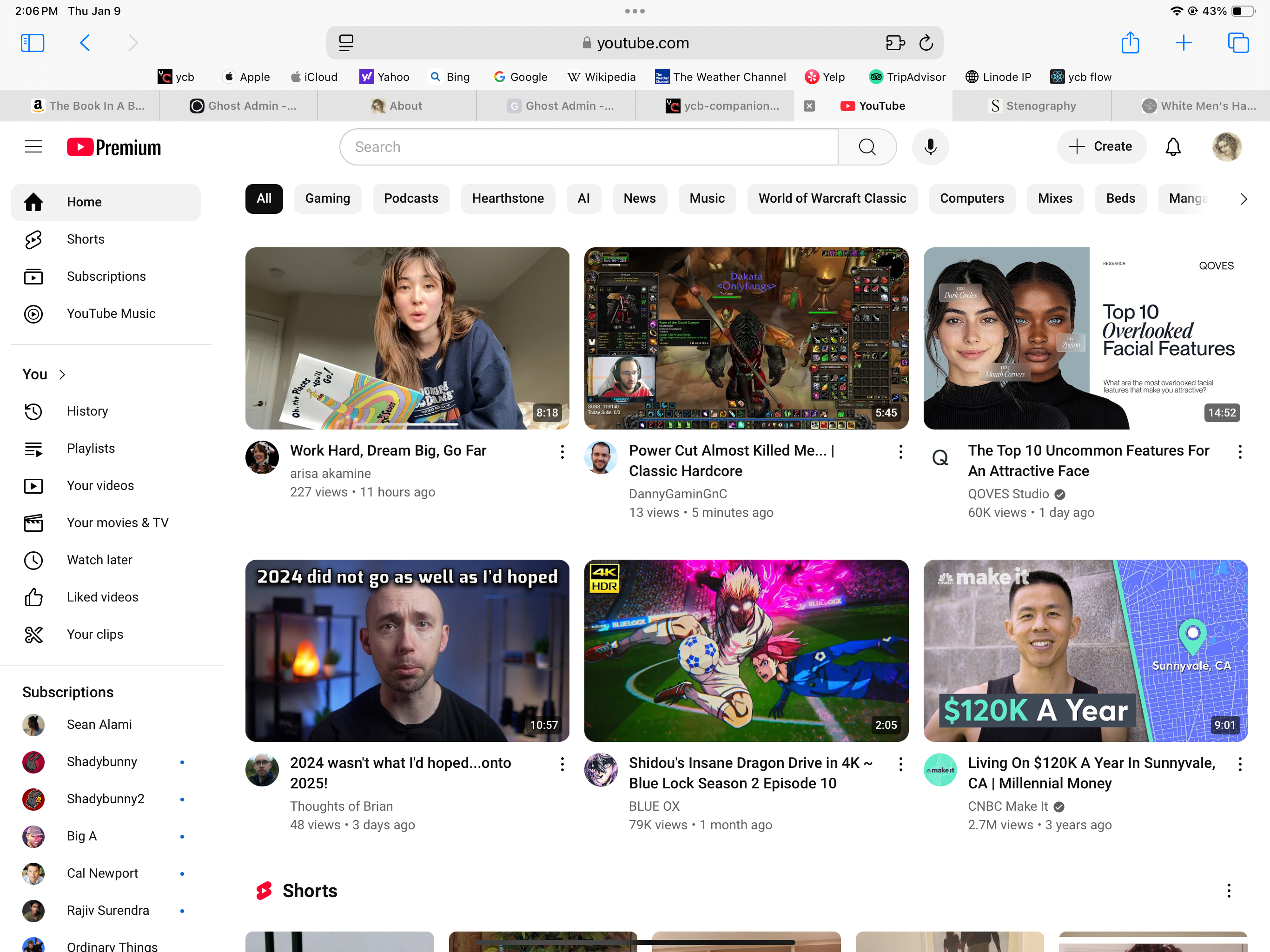This screenshot has width=1270, height=952.
Task: Open options for Living On $120K video
Action: tap(1240, 764)
